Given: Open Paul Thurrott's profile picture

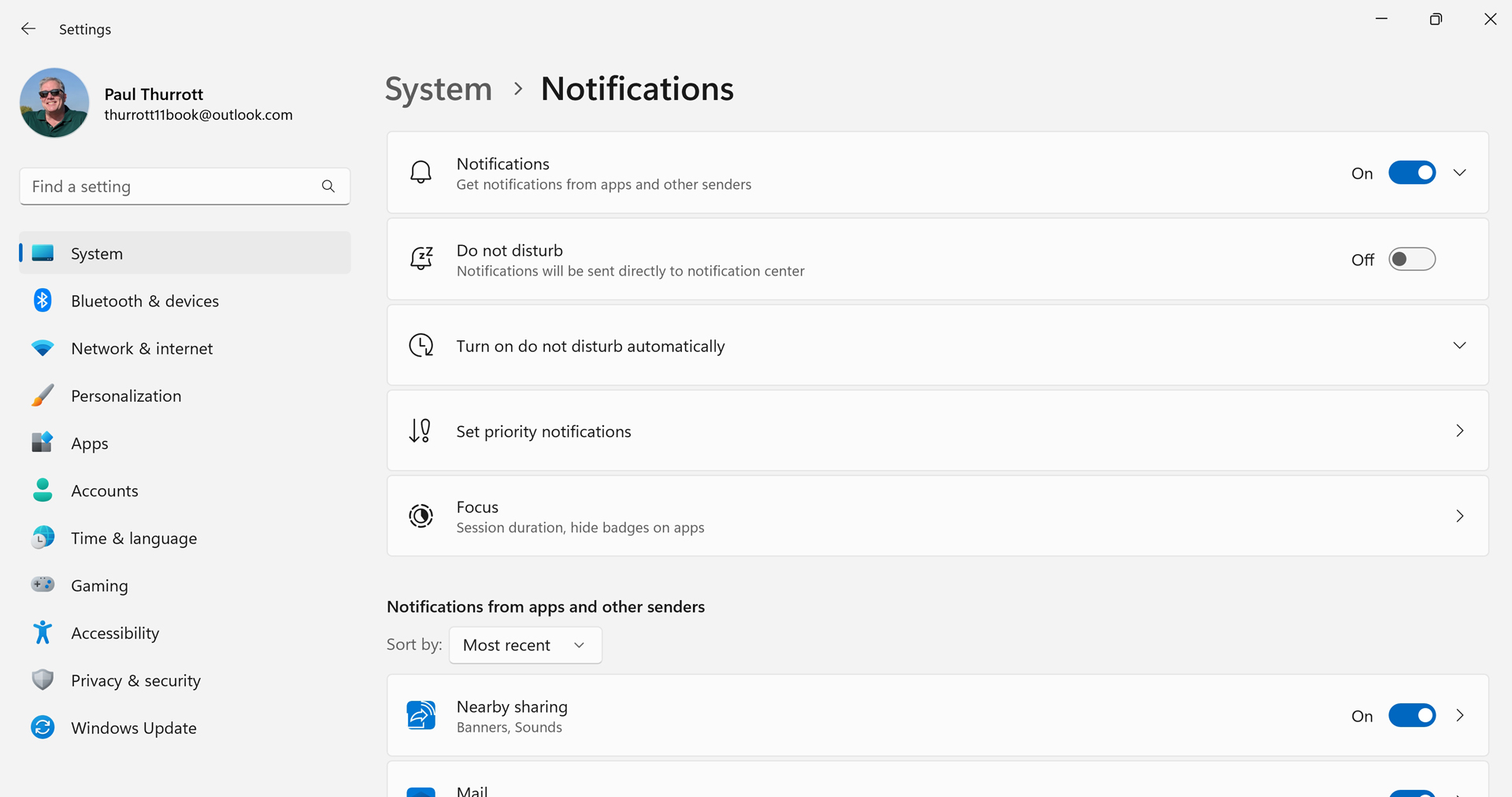Looking at the screenshot, I should pos(54,103).
